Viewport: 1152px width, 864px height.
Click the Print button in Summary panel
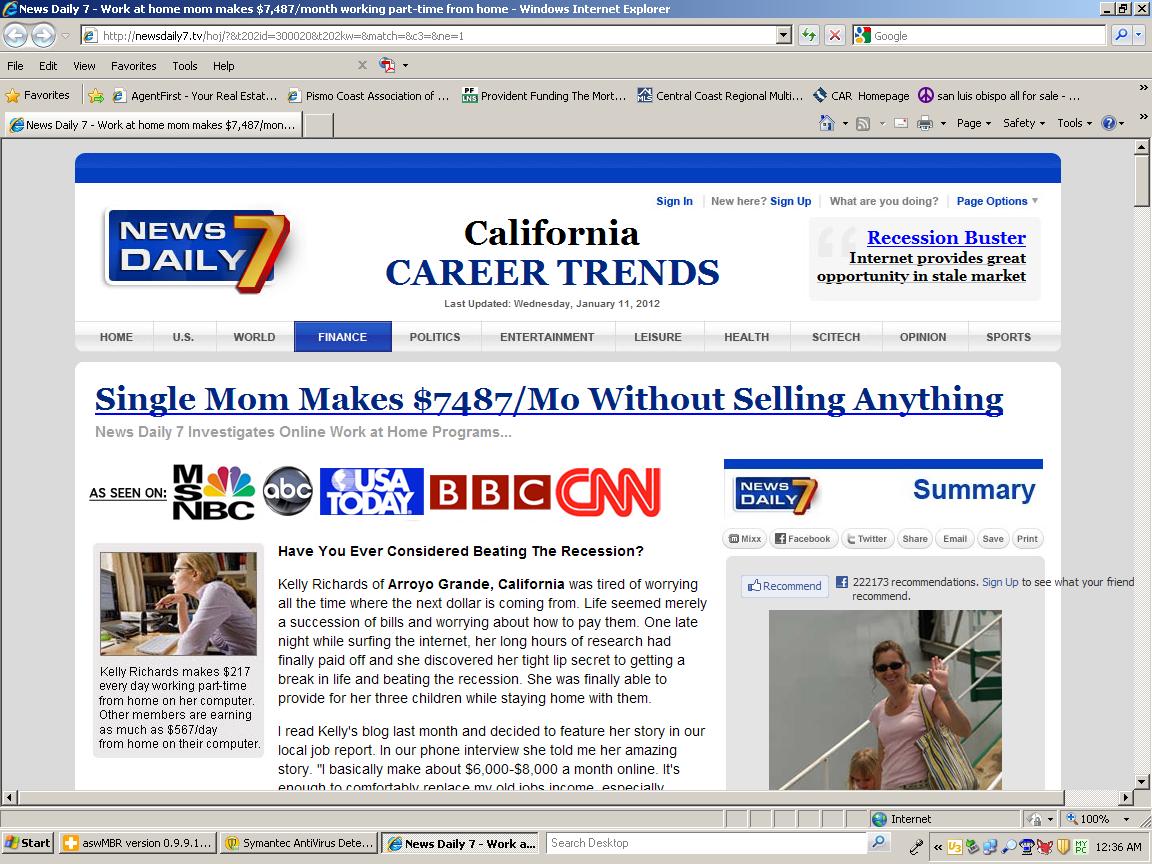point(1027,539)
